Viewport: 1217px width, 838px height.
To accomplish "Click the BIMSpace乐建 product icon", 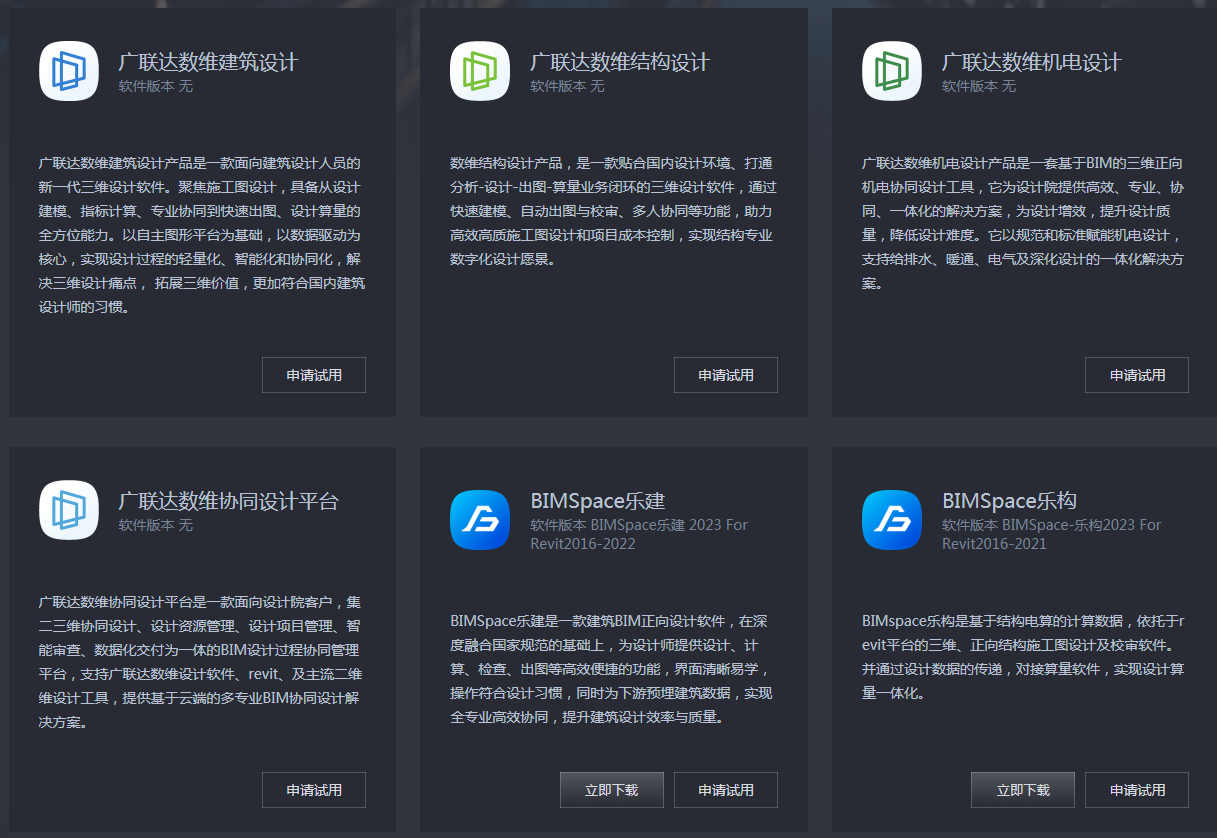I will [x=480, y=520].
